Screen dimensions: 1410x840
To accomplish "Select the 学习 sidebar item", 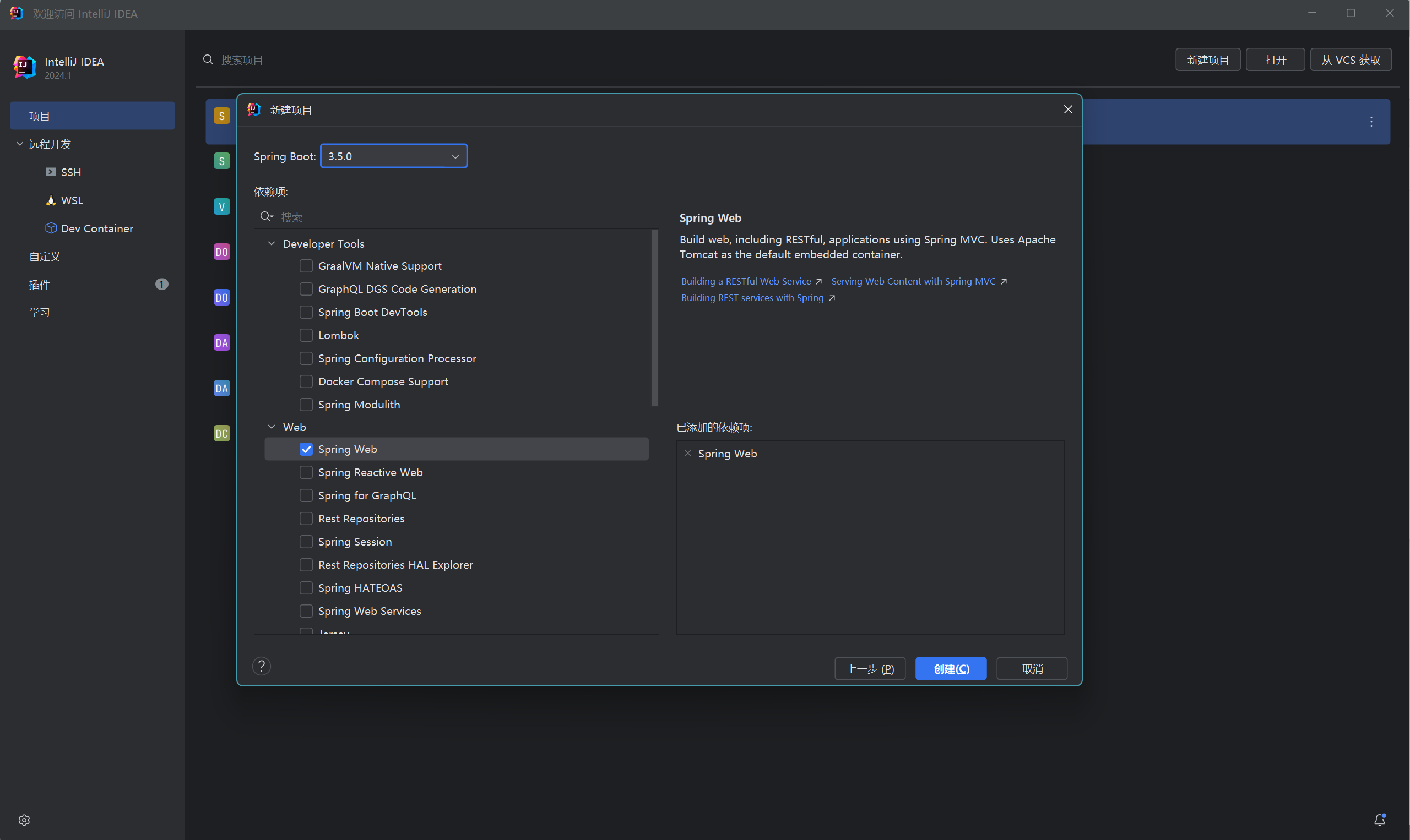I will (x=40, y=312).
